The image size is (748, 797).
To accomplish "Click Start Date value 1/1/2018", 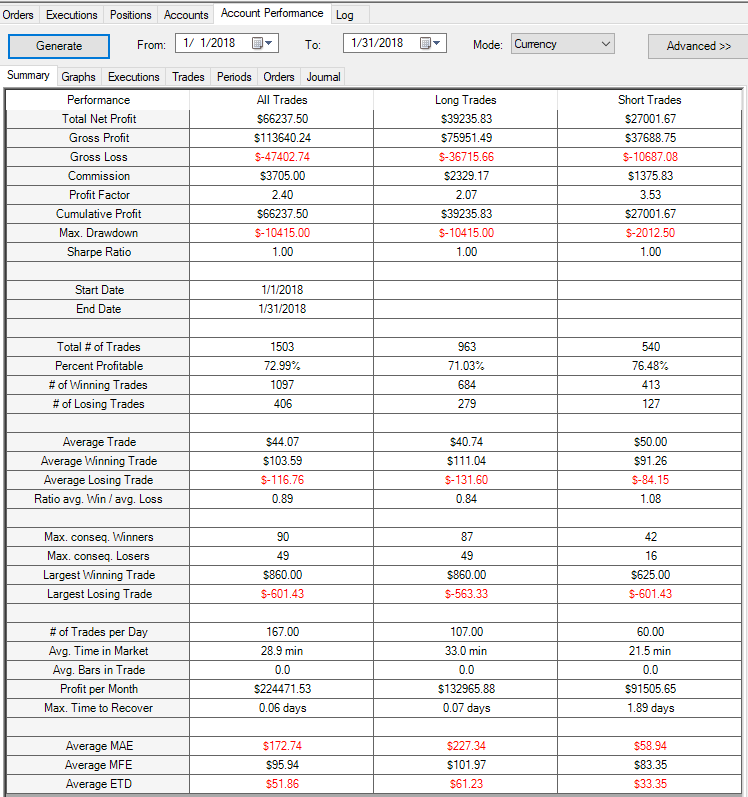I will [x=282, y=290].
